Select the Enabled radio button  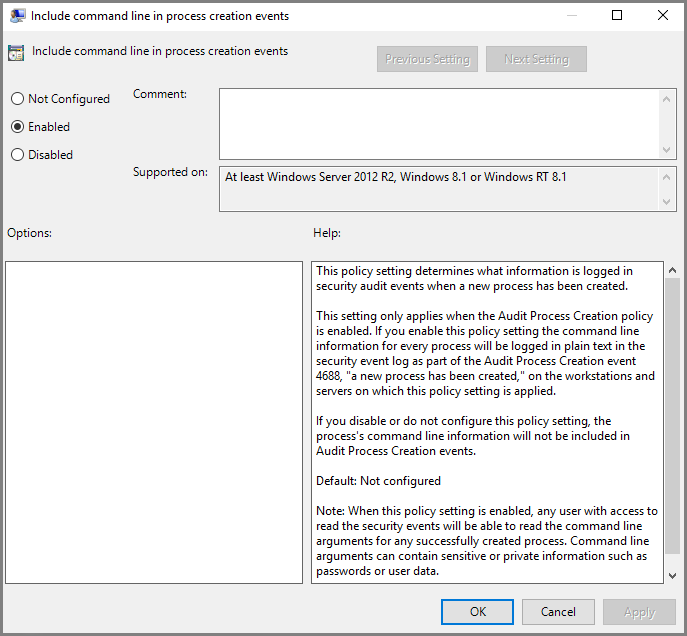point(17,127)
